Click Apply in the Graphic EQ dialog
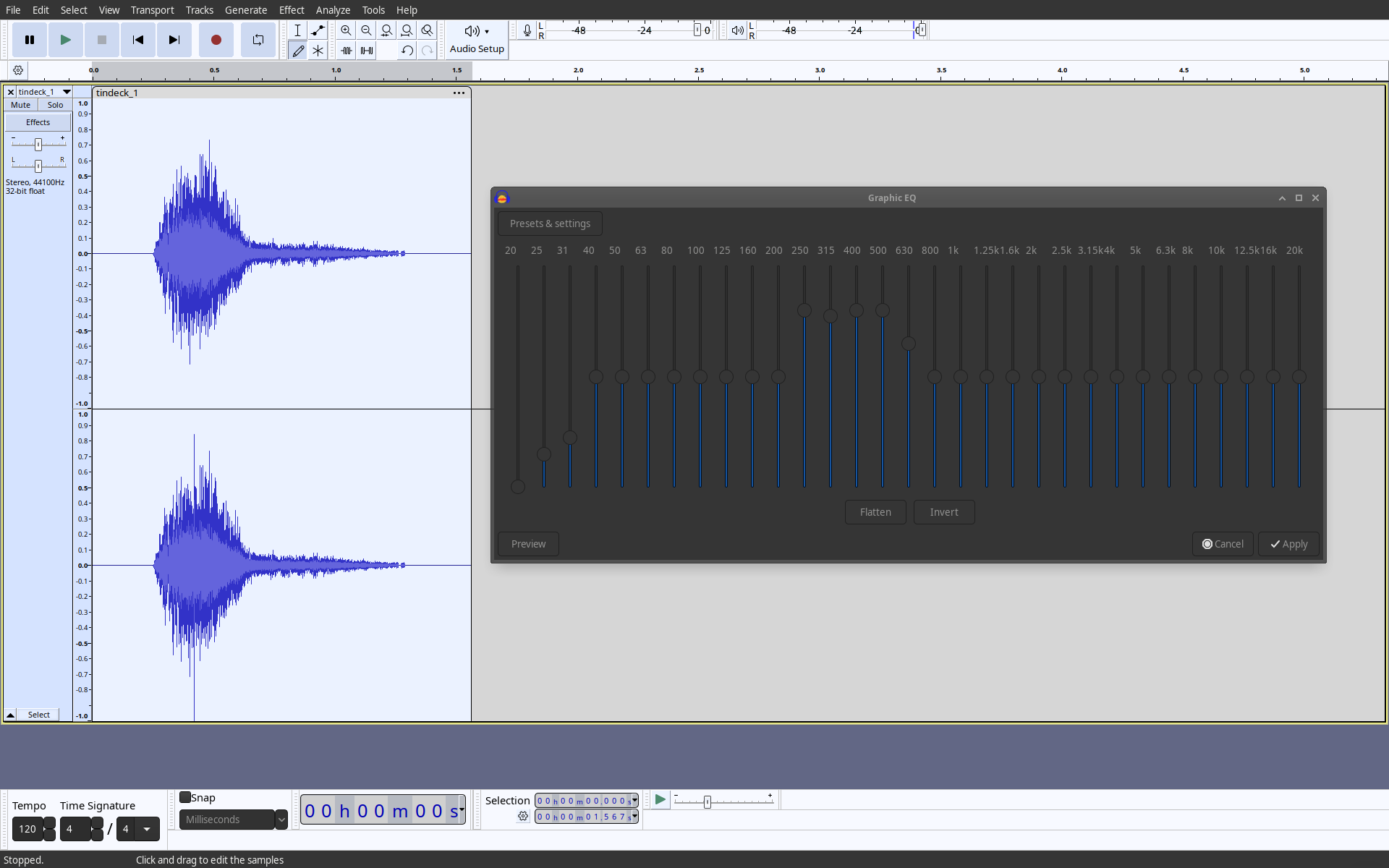Viewport: 1389px width, 868px height. click(1288, 544)
